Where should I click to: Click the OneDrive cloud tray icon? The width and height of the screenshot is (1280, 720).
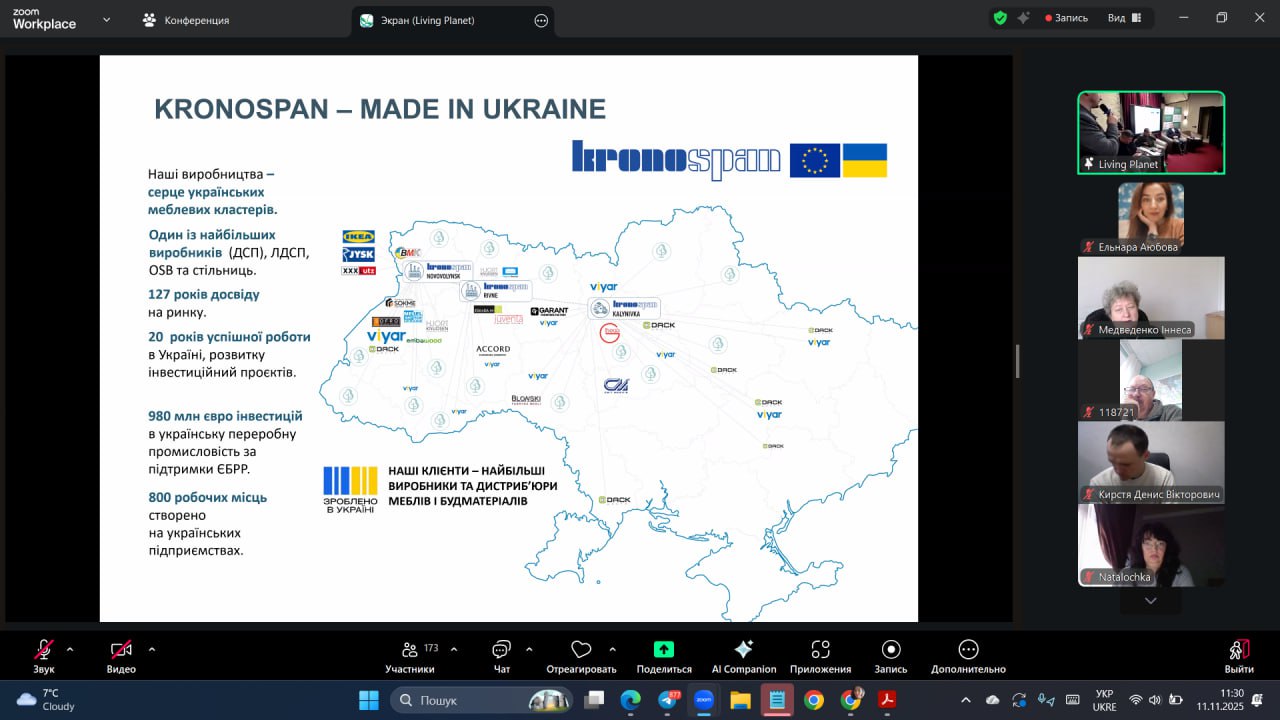coord(993,700)
